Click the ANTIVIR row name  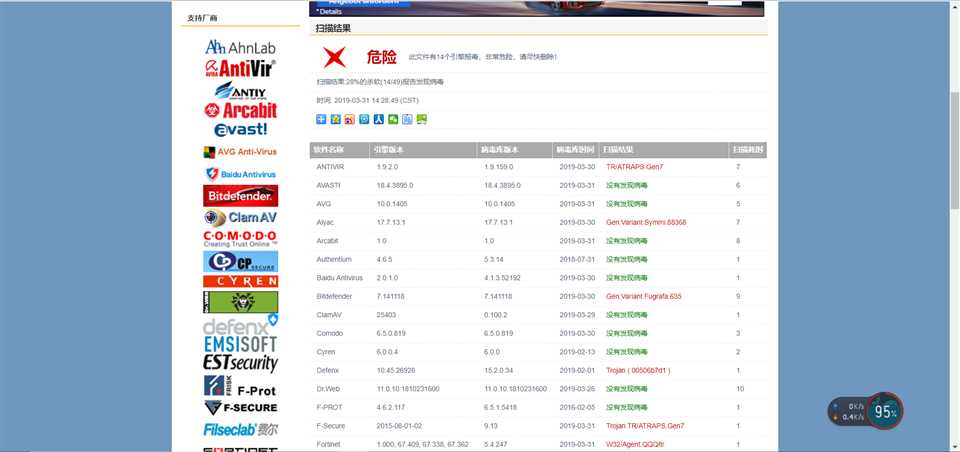(330, 167)
